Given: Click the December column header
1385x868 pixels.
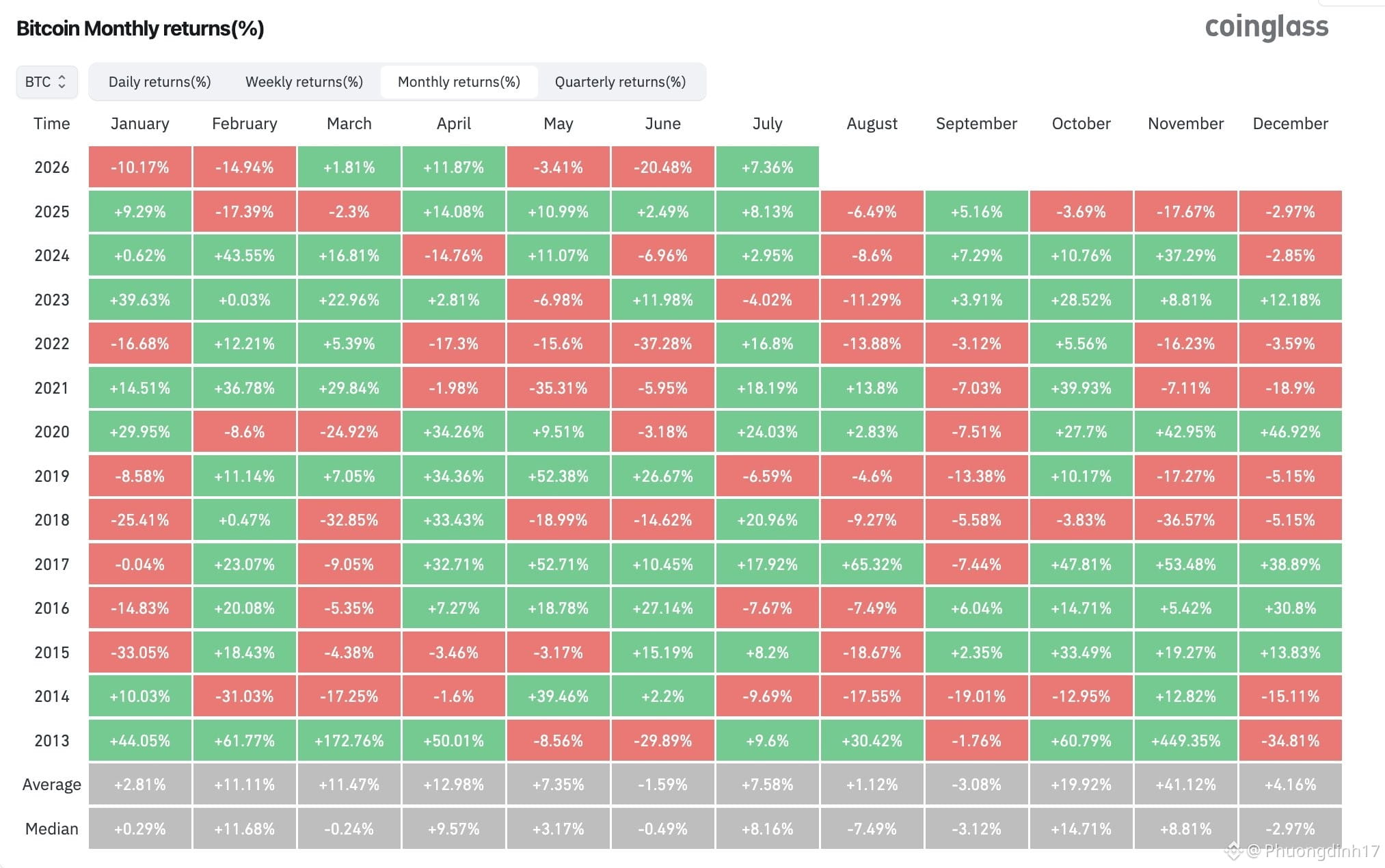Looking at the screenshot, I should (x=1290, y=124).
